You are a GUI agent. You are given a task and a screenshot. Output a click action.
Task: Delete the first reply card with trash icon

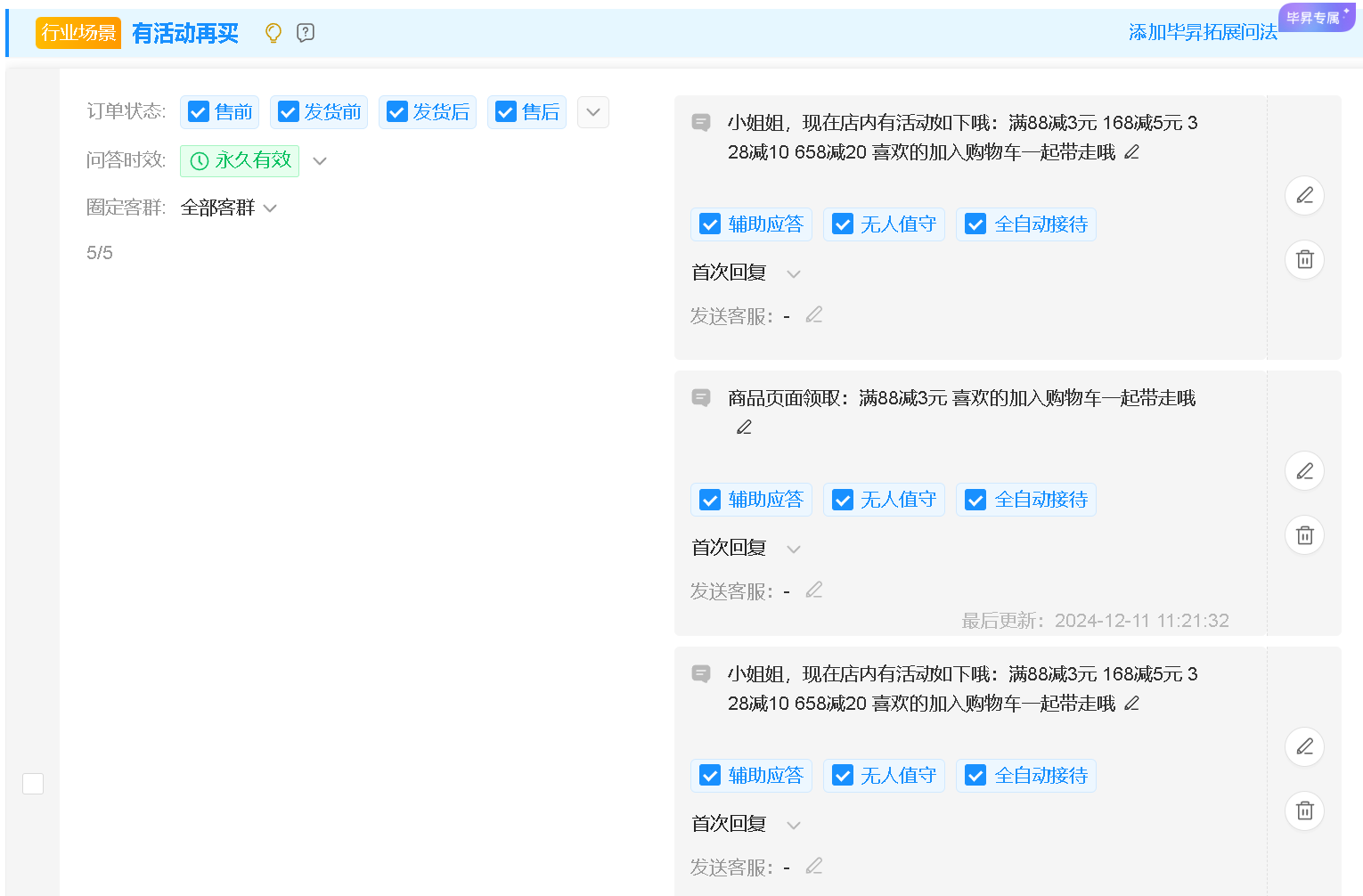tap(1304, 260)
